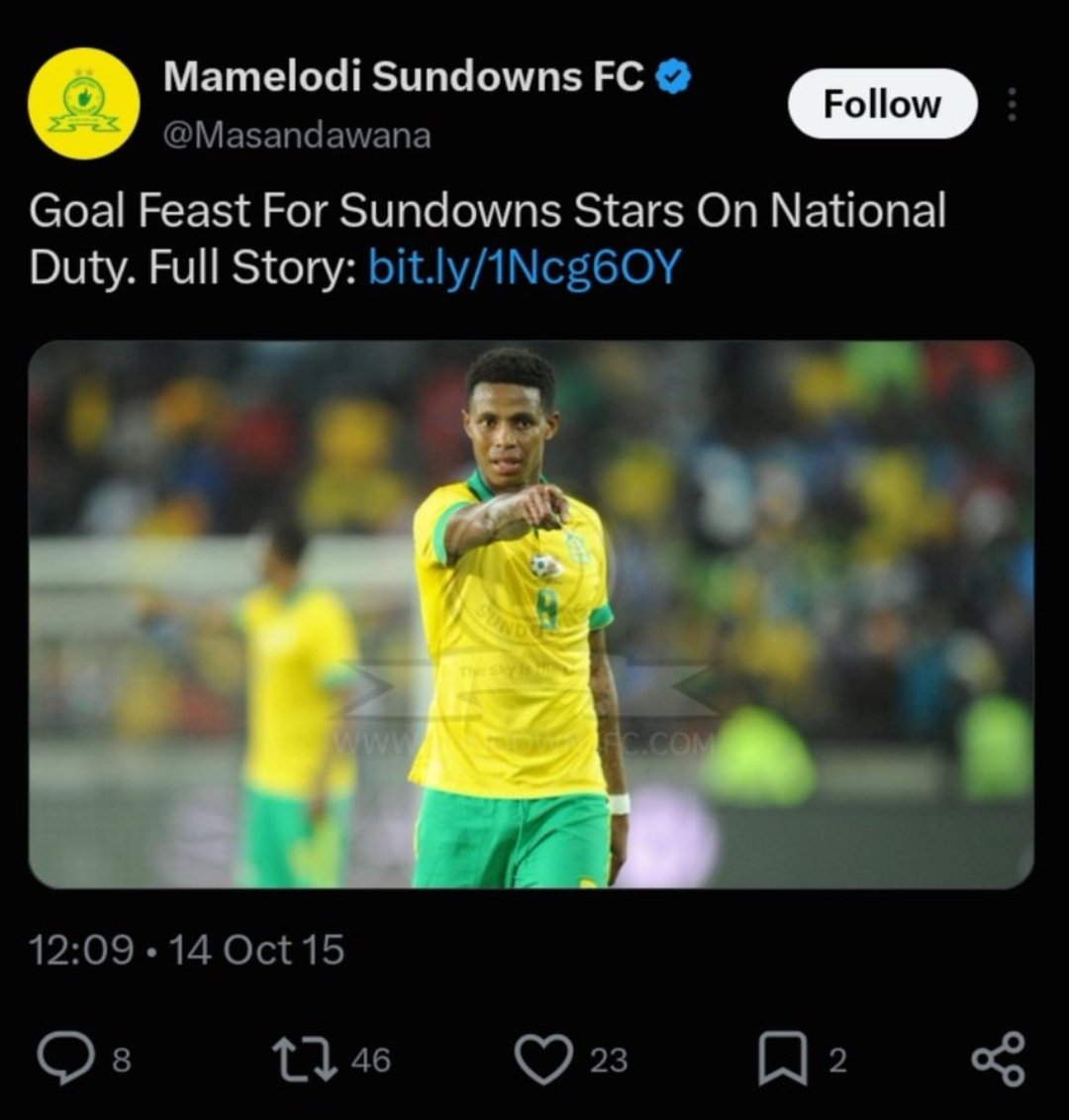Open the 12:09 post timestamp
Screen dimensions: 1069x1120
(x=81, y=950)
